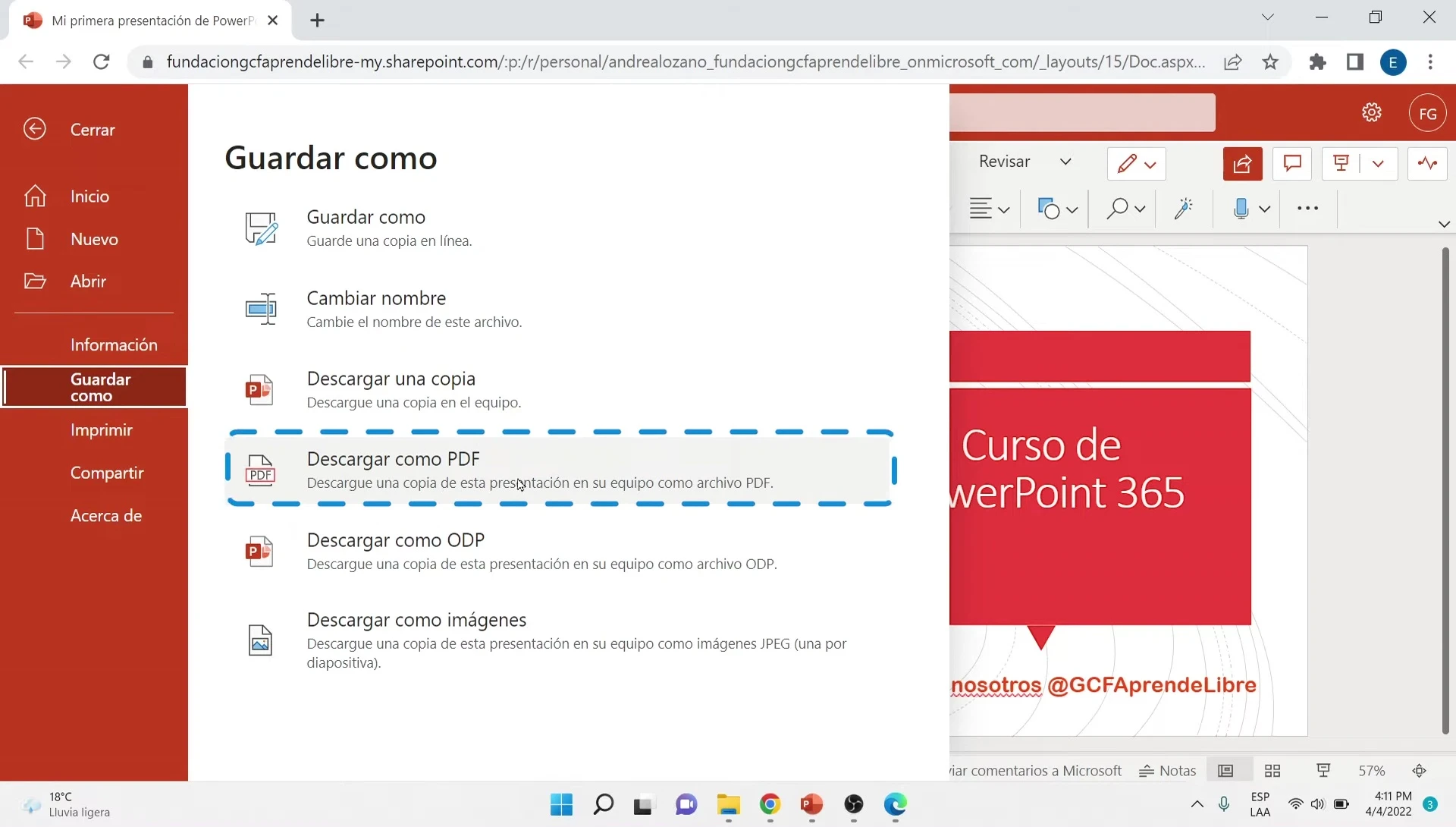The height and width of the screenshot is (827, 1456).
Task: Choose Cambiar nombre option
Action: (560, 309)
